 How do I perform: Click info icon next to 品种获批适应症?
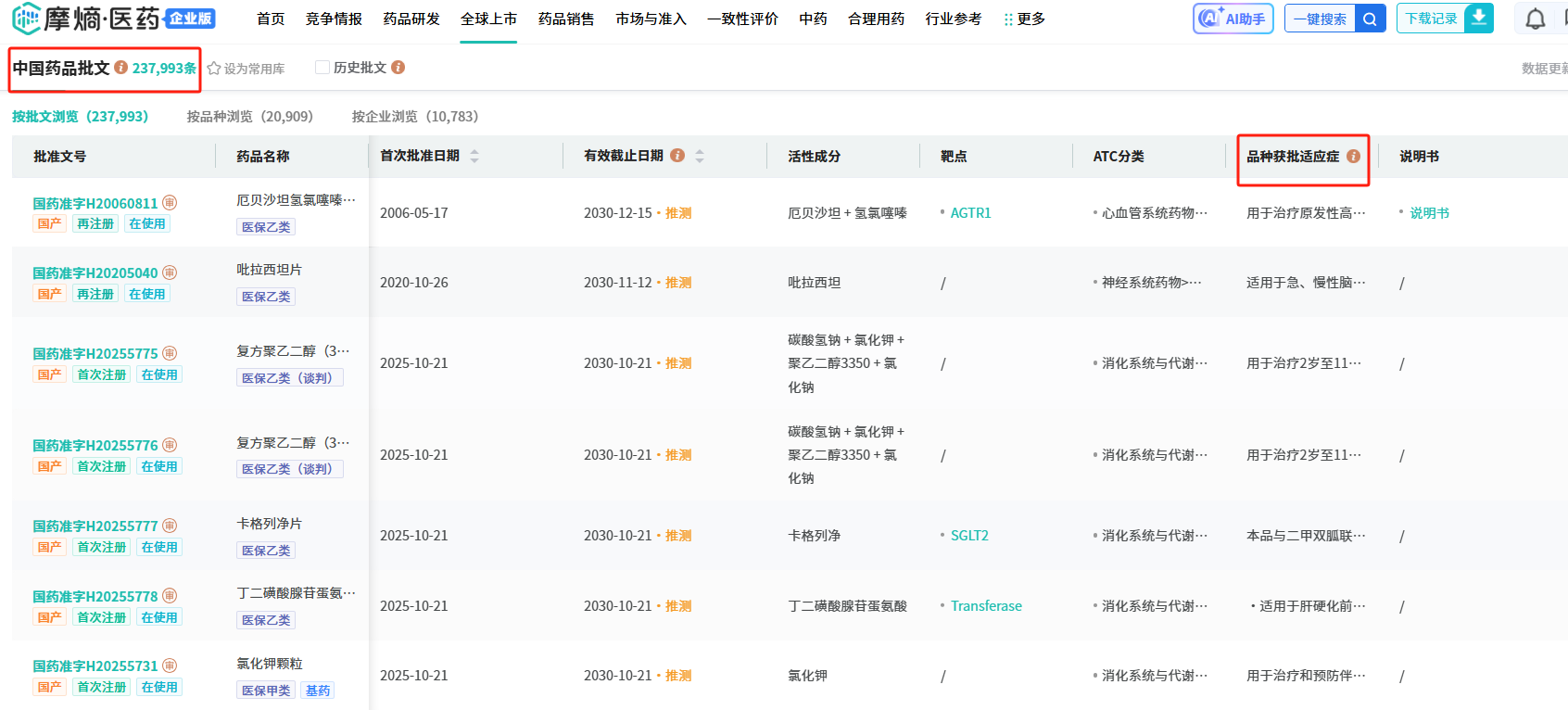1353,157
